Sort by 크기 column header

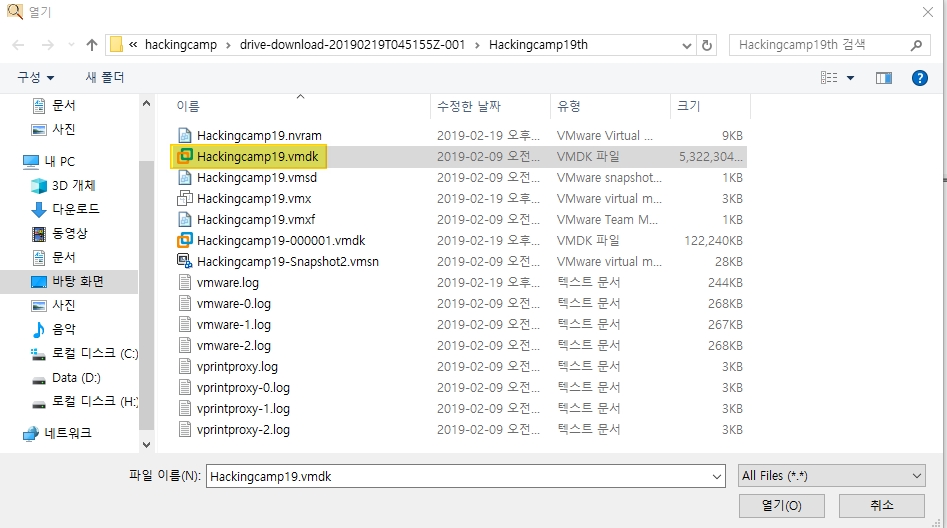(x=689, y=106)
